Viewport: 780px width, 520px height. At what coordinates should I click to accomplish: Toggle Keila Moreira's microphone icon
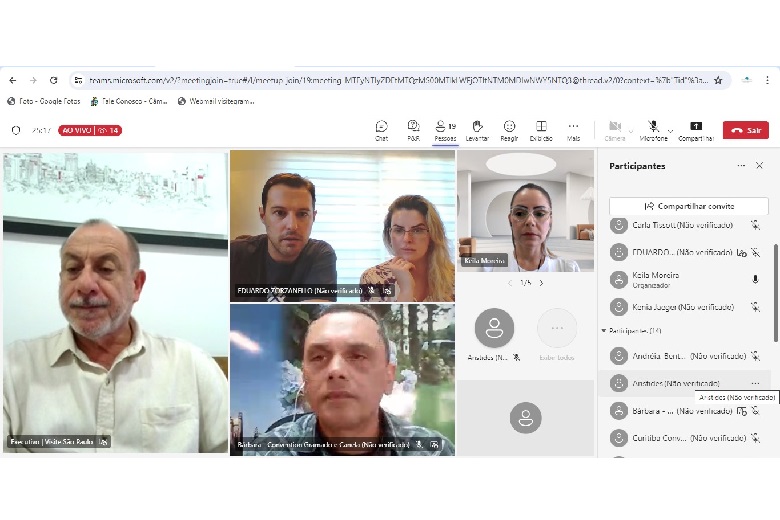pos(755,279)
